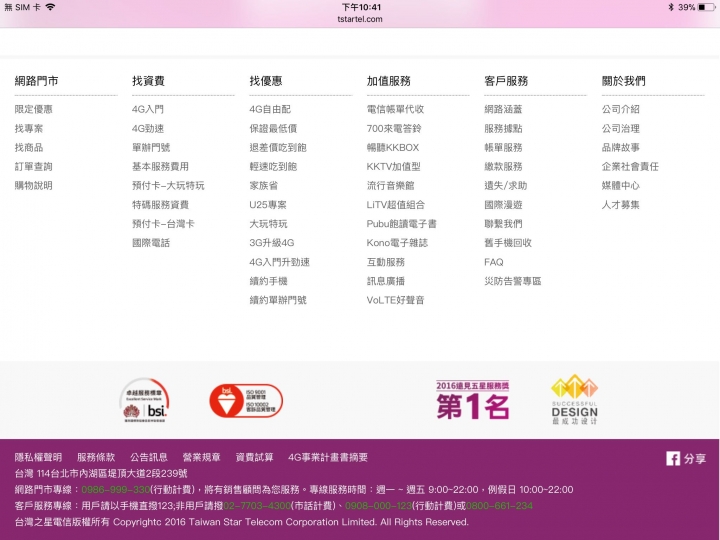Open the 網路涵蓋 coverage link
The image size is (720, 540).
coord(503,109)
